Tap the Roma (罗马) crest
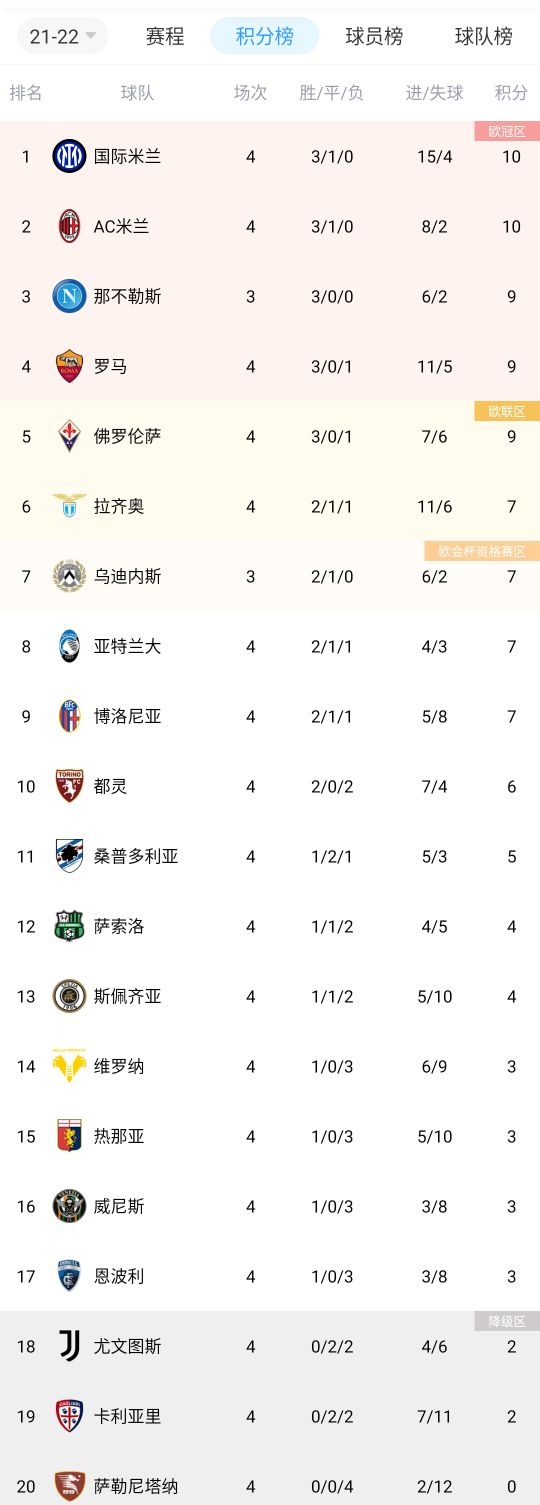Image resolution: width=540 pixels, height=1505 pixels. point(70,366)
